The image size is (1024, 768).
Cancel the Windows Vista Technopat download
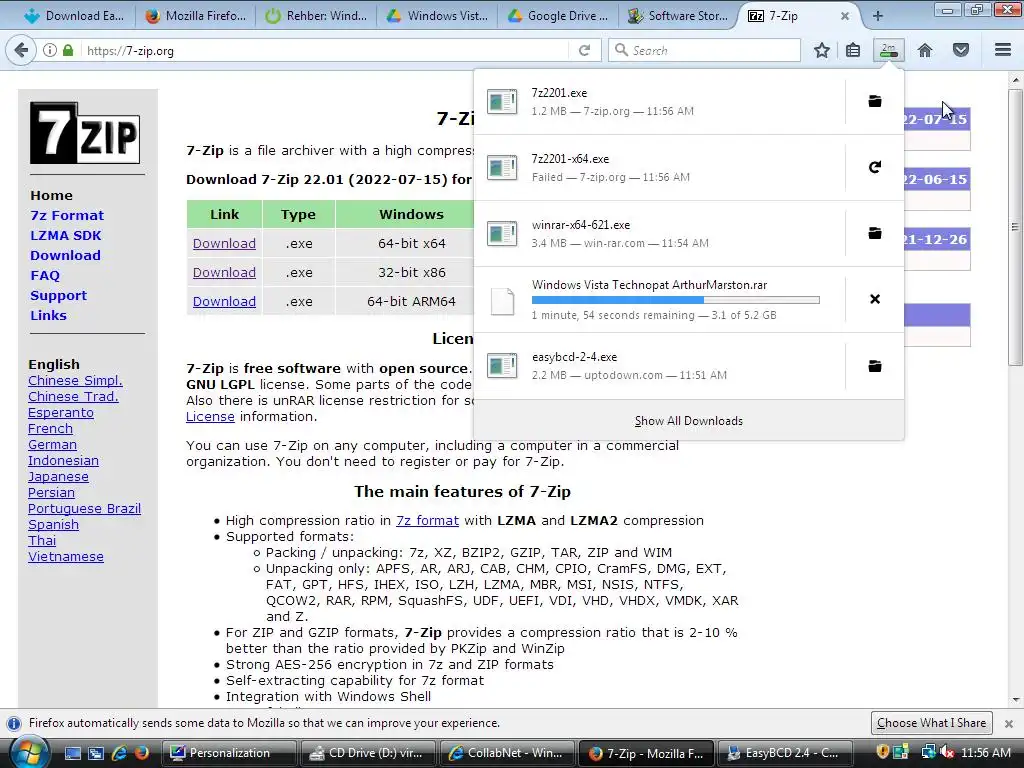(x=874, y=299)
